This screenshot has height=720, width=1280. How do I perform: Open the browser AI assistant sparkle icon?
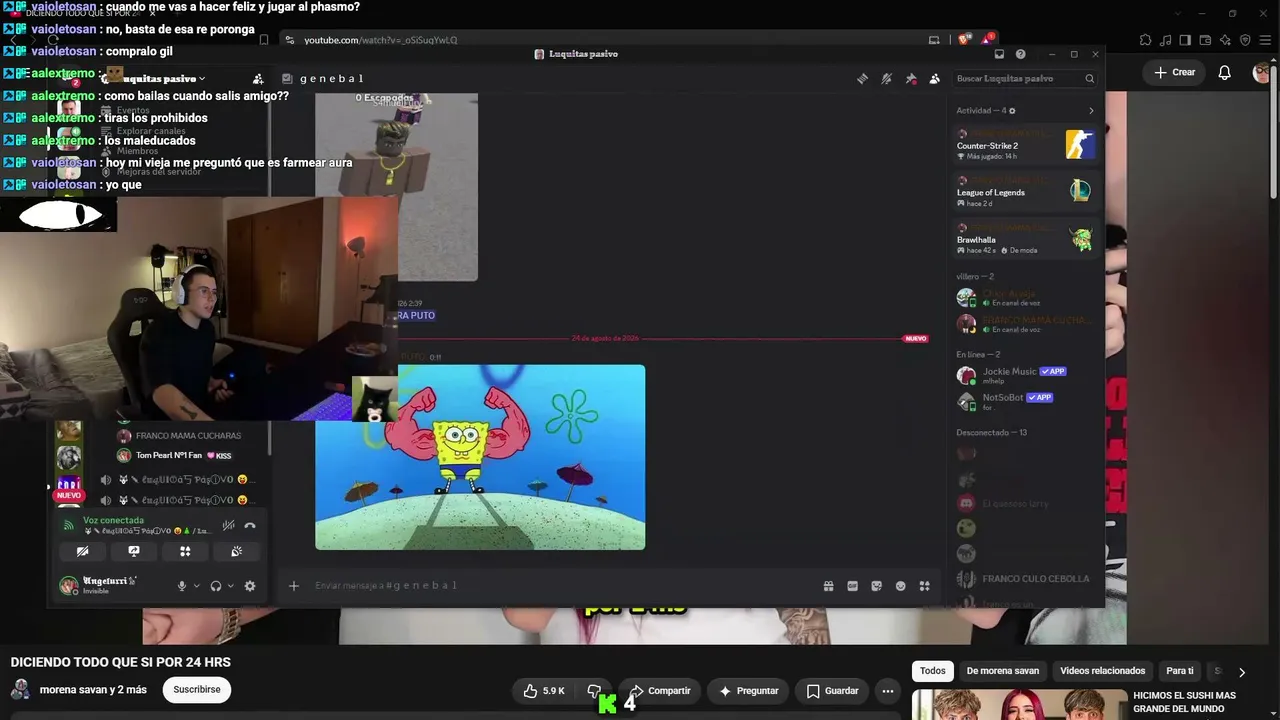pos(1225,40)
